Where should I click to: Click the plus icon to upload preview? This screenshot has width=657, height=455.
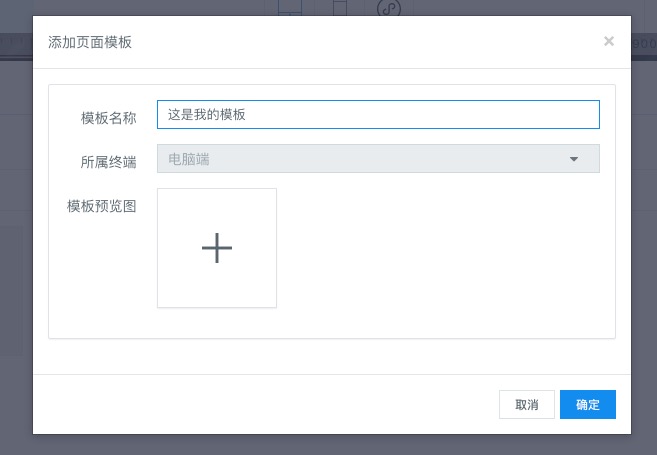pyautogui.click(x=216, y=248)
